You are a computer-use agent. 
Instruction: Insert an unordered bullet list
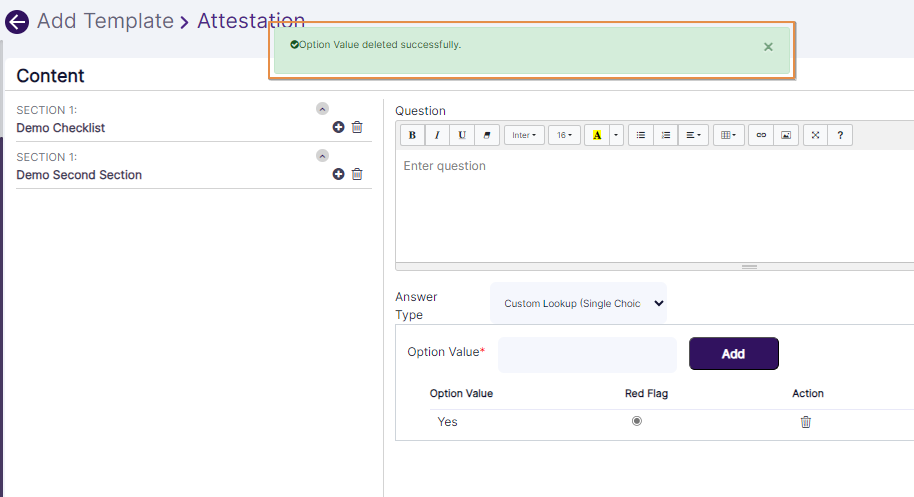click(x=641, y=135)
